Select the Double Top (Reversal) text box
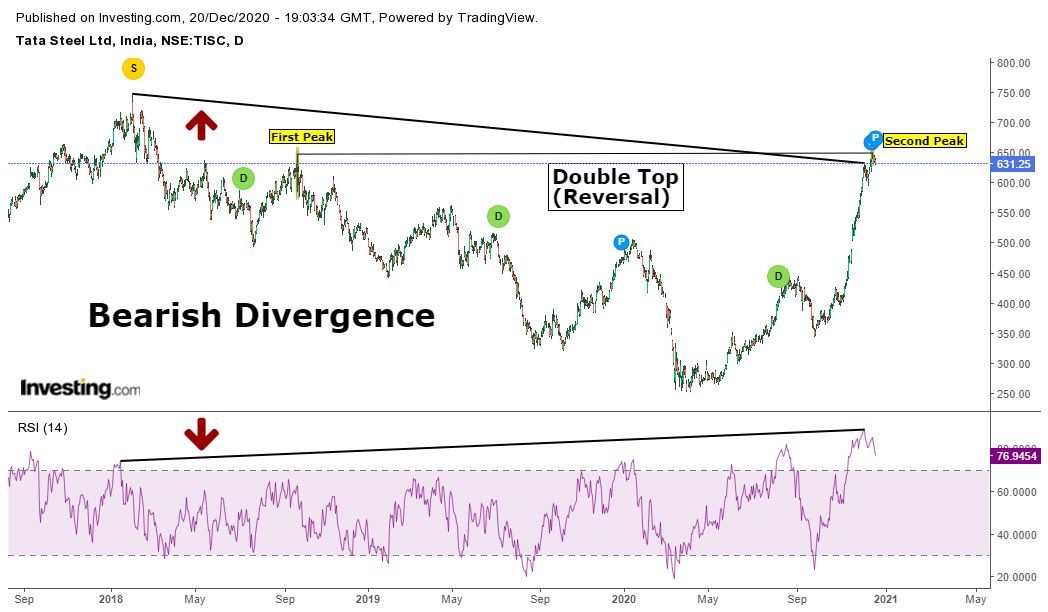 (x=616, y=186)
